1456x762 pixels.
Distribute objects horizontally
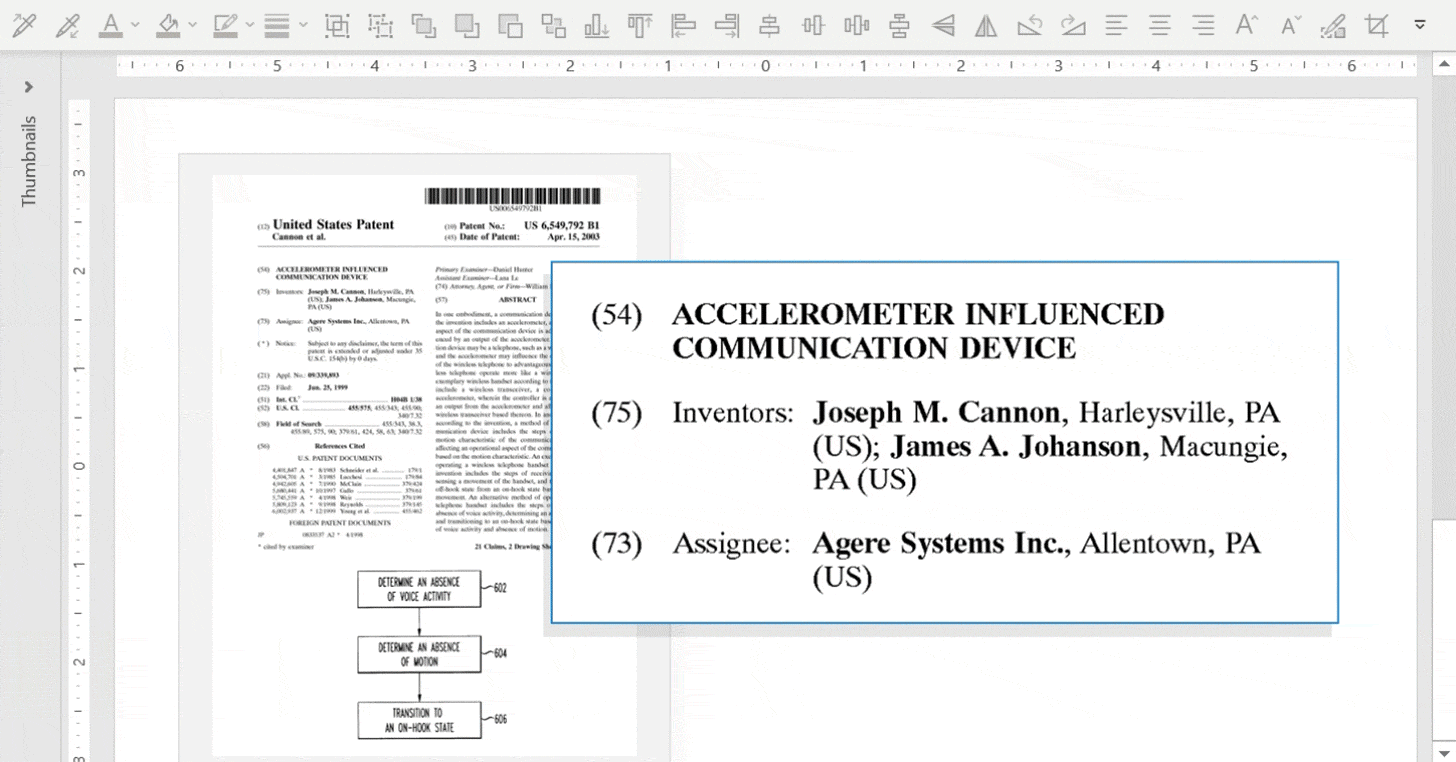click(856, 25)
